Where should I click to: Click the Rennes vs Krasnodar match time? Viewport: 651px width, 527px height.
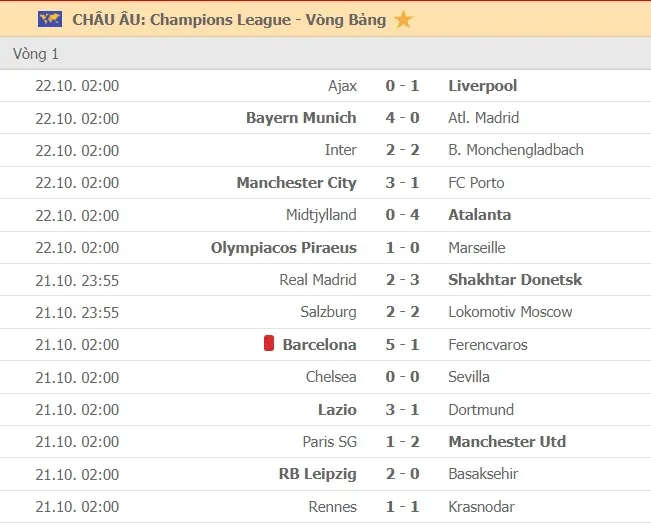pos(77,507)
